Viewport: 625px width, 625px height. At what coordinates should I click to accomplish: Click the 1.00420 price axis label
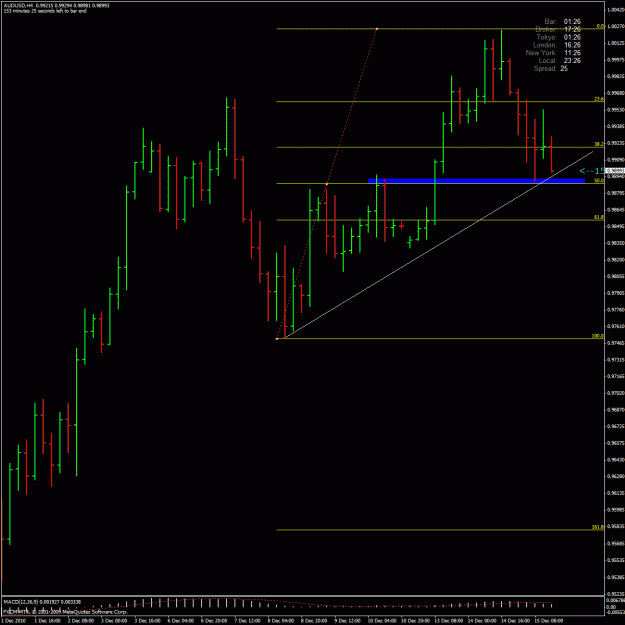(x=616, y=10)
